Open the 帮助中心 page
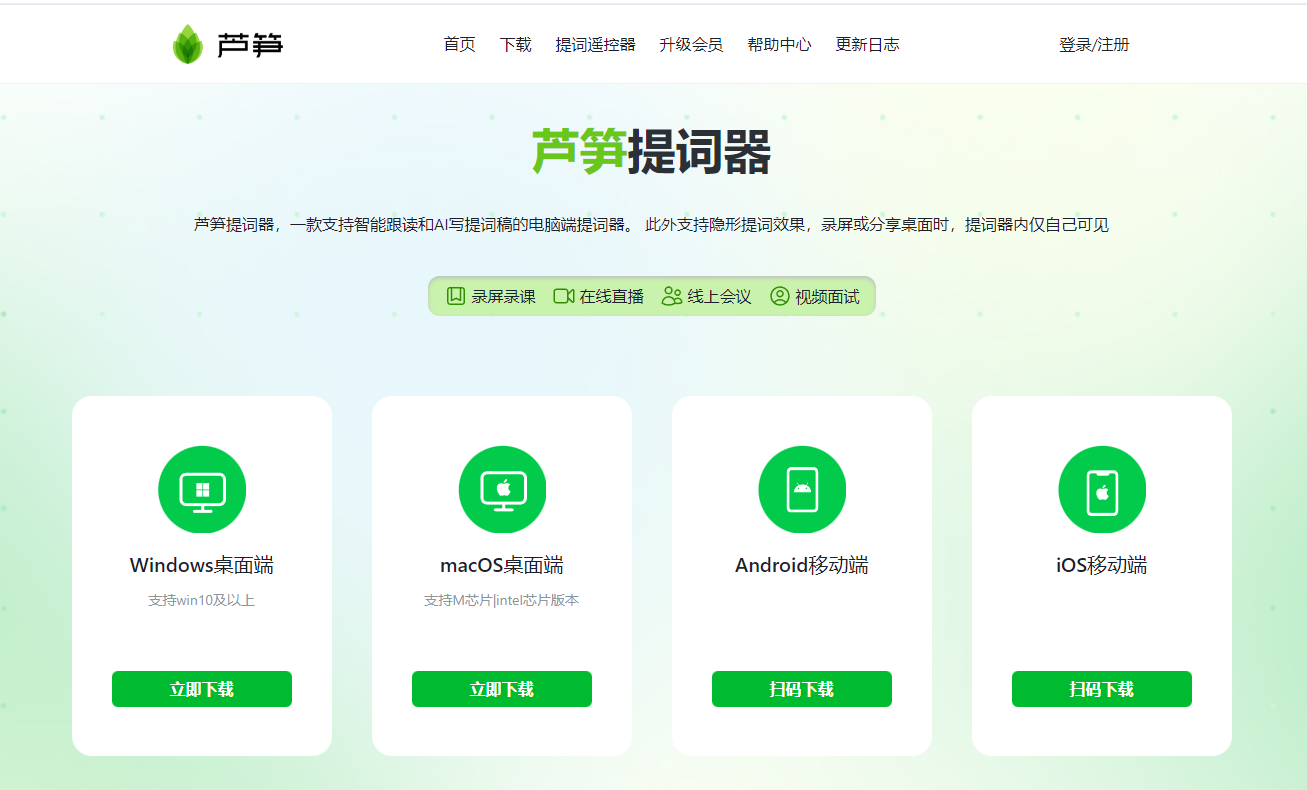Screen dimensions: 1307x790 (x=779, y=44)
